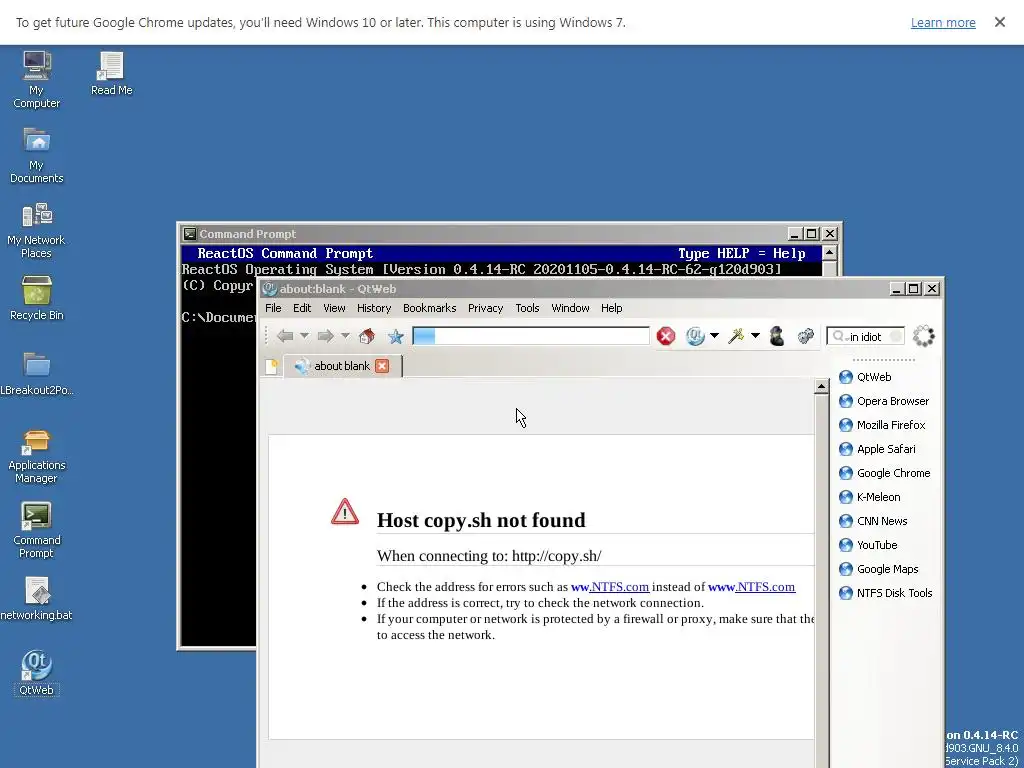Open the YouTube bookmark
This screenshot has height=768, width=1024.
point(868,545)
